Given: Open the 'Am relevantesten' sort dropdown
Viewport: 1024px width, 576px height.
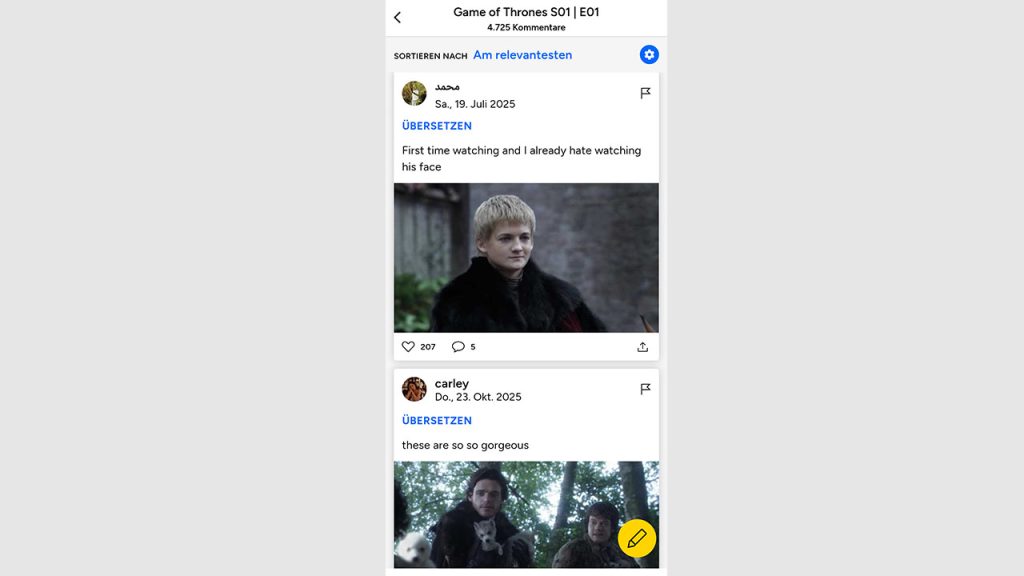Looking at the screenshot, I should click(522, 55).
